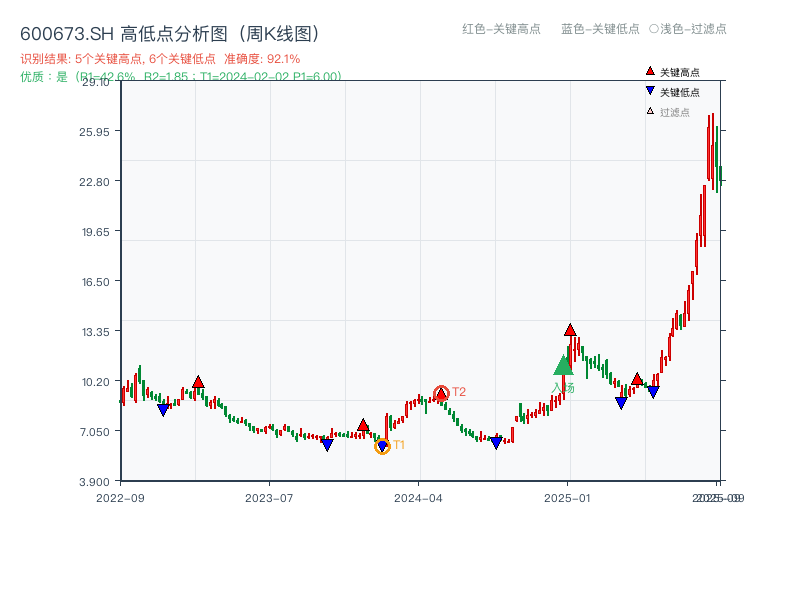Click the 2022-09 x-axis date label
Screen dimensions: 800x600
pyautogui.click(x=120, y=498)
